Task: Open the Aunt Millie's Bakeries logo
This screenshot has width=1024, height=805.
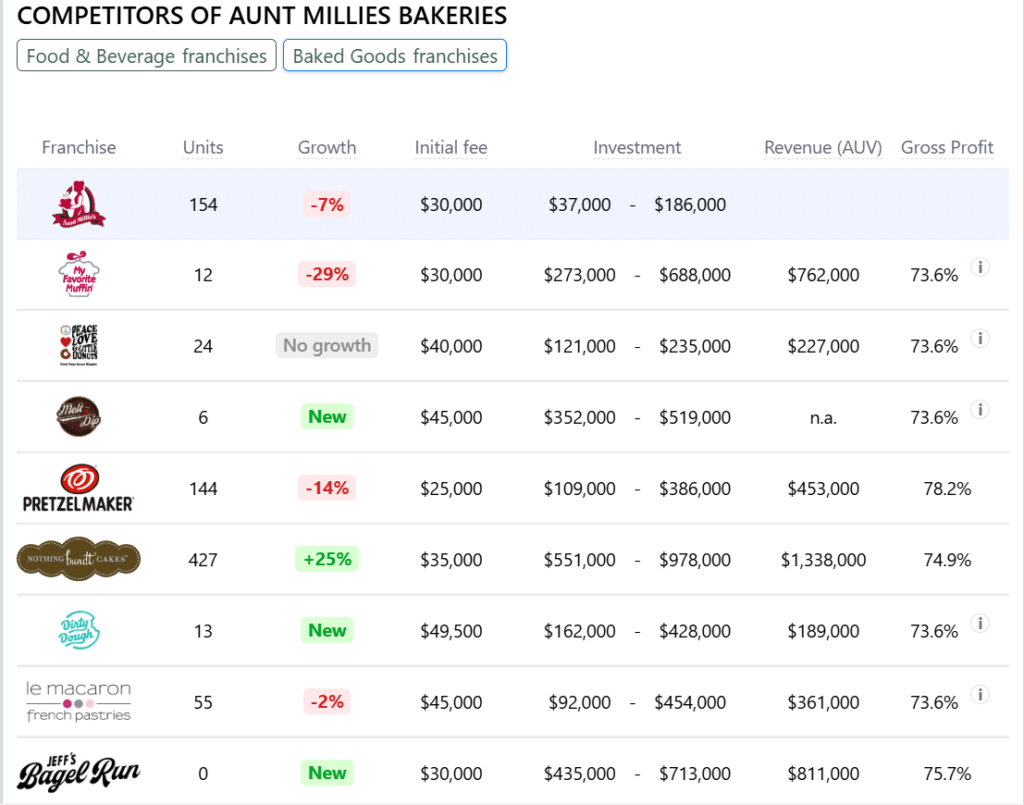Action: (79, 204)
